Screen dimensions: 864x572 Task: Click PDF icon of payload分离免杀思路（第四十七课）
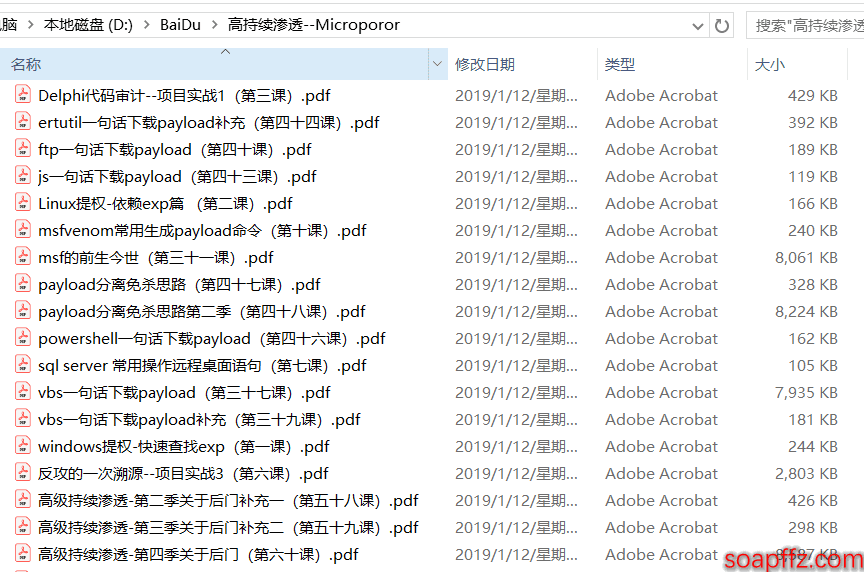click(23, 284)
